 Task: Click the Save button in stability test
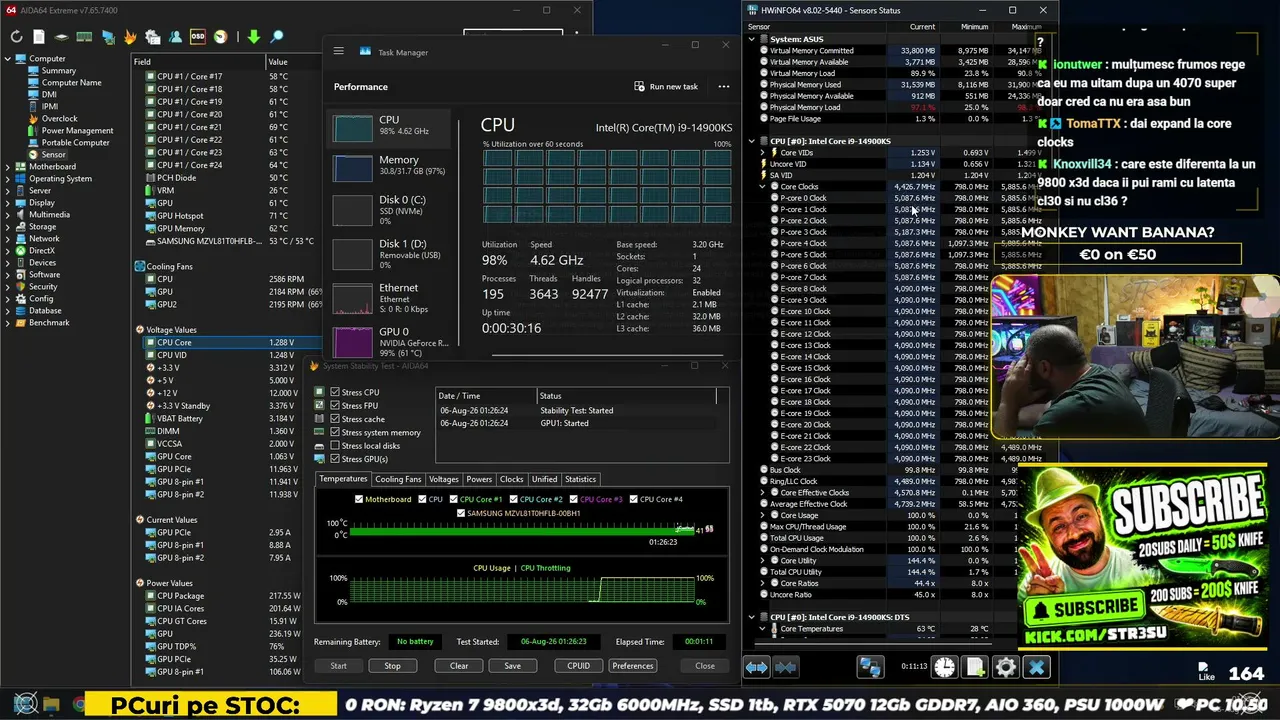512,666
